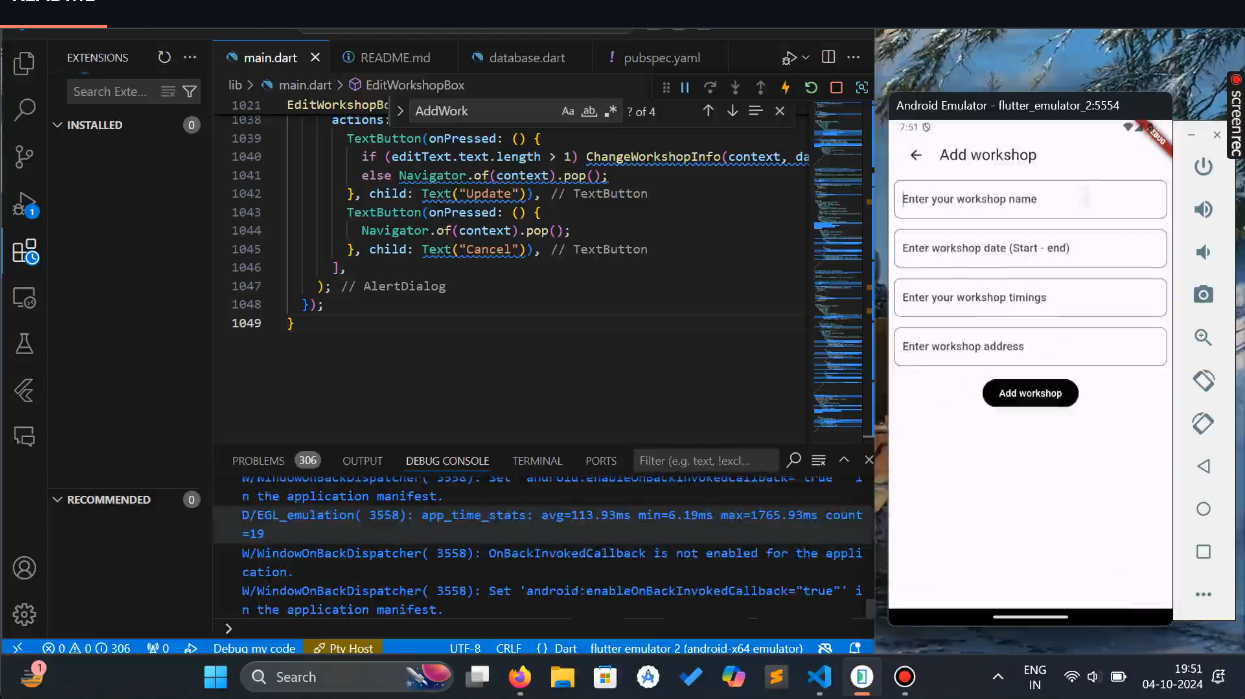Screen dimensions: 1245x699
Task: Expand the replace field in find widget
Action: (x=401, y=111)
